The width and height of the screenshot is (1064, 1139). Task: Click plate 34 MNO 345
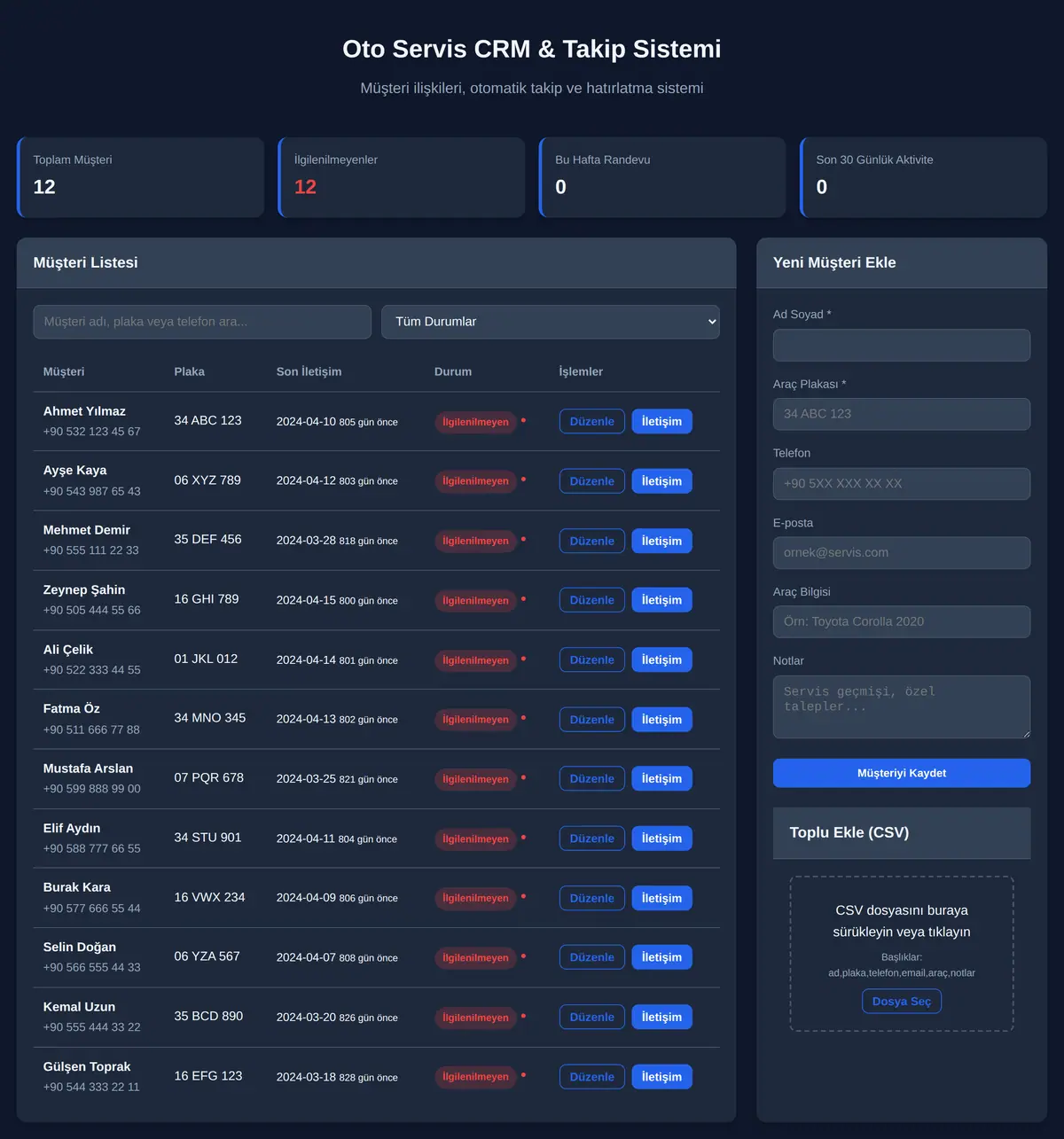(210, 718)
